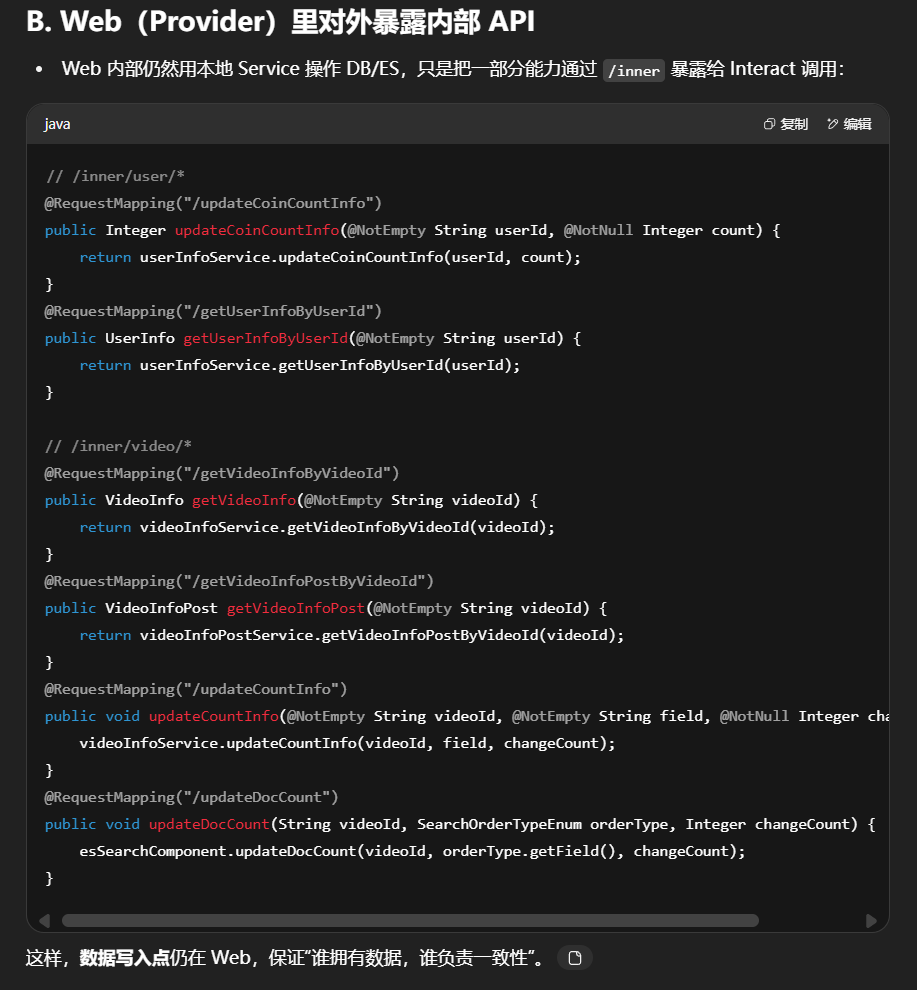Click the right arrow of code scrollbar
The width and height of the screenshot is (917, 990).
pyautogui.click(x=871, y=920)
